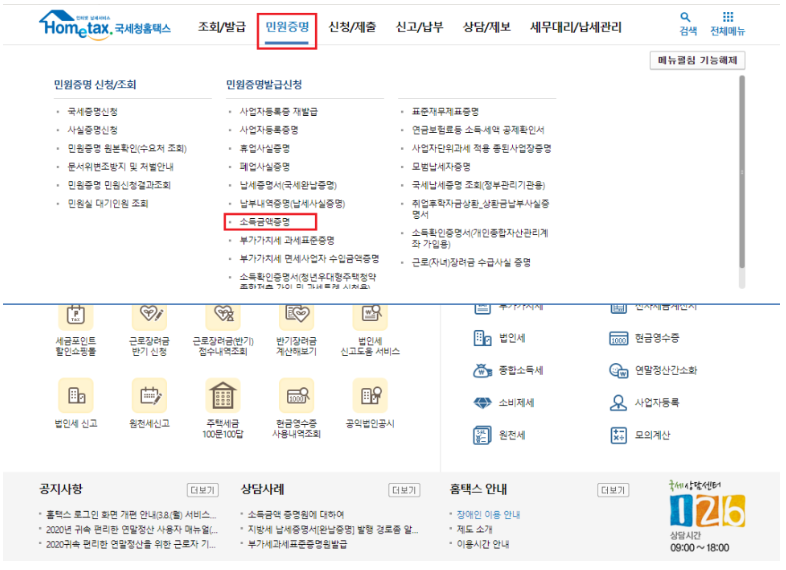Open 소득금액 증명원에 대하여 case

click(296, 515)
